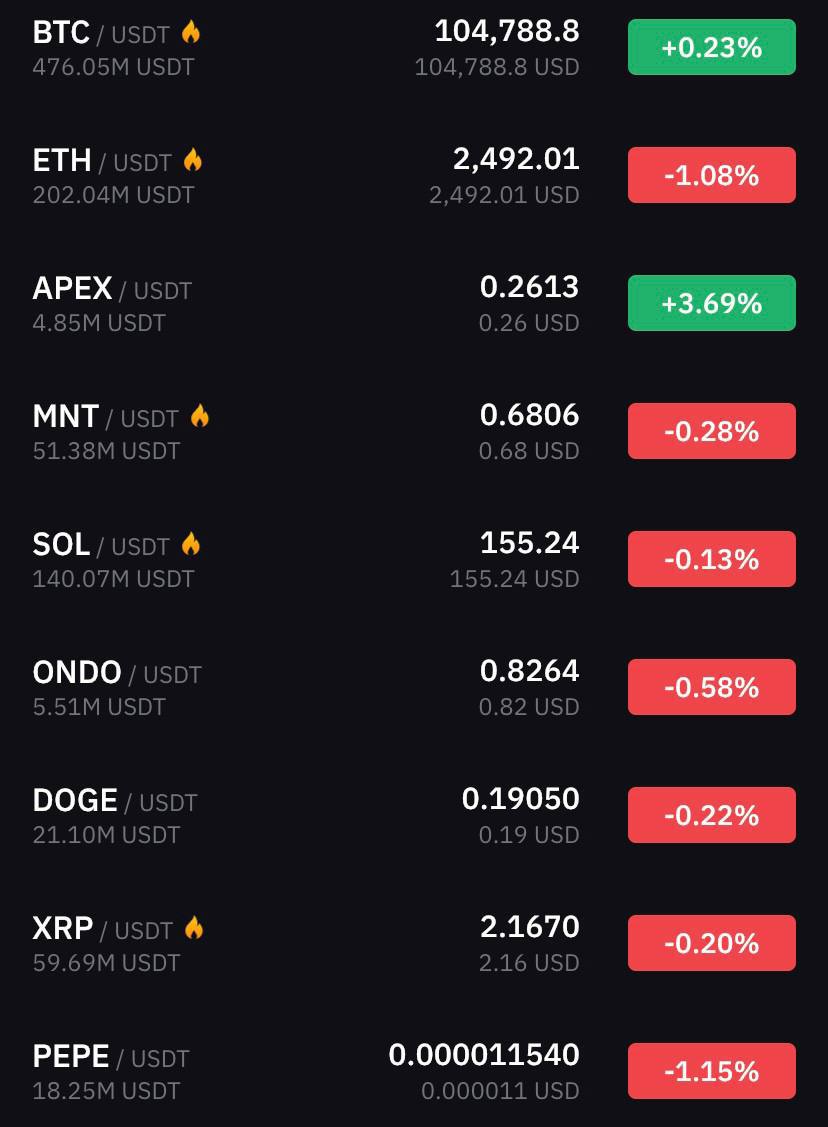
Task: Click the ETH -1.08% change badge
Action: tap(711, 175)
